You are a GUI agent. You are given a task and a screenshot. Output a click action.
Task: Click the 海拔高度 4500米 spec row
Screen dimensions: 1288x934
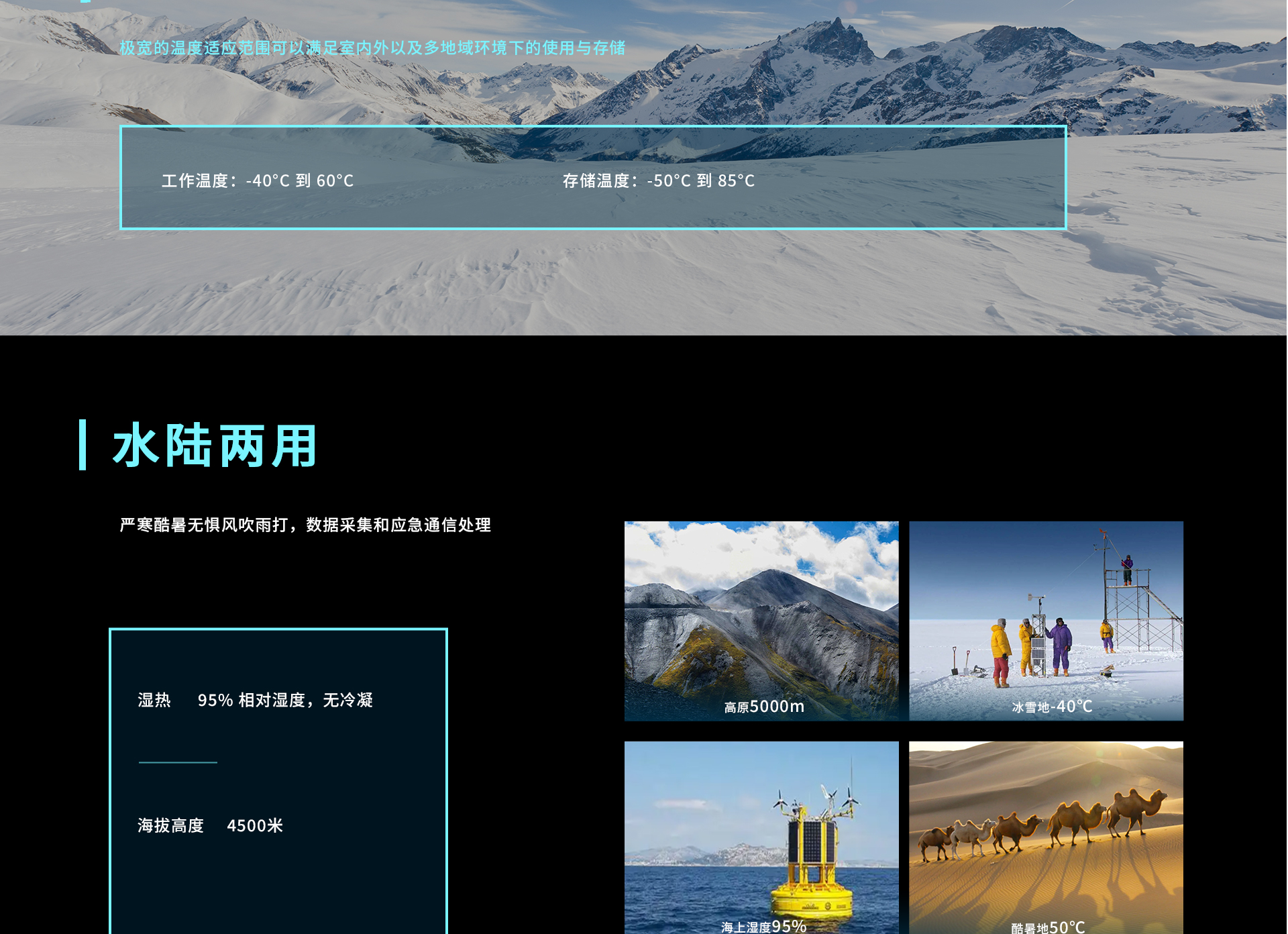(x=210, y=826)
